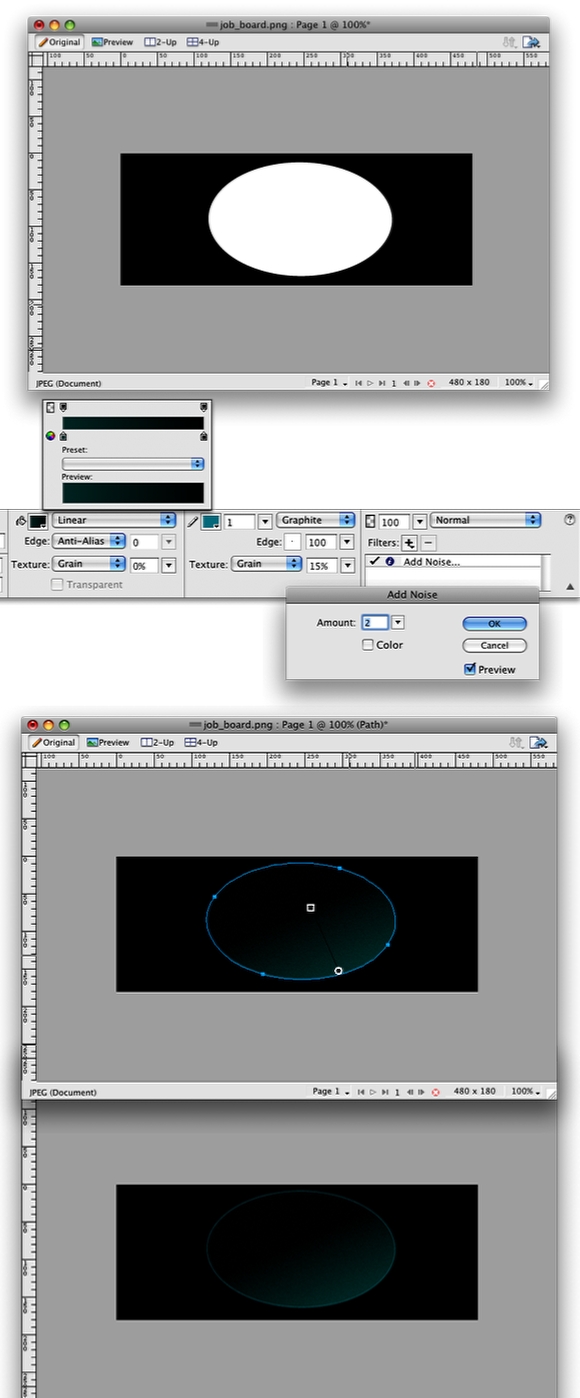
Task: Select the left color stop under gradient ramp
Action: click(x=64, y=436)
